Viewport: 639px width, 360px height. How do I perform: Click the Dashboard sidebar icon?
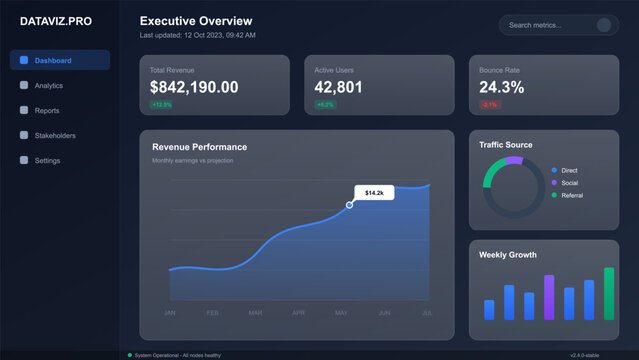(24, 60)
